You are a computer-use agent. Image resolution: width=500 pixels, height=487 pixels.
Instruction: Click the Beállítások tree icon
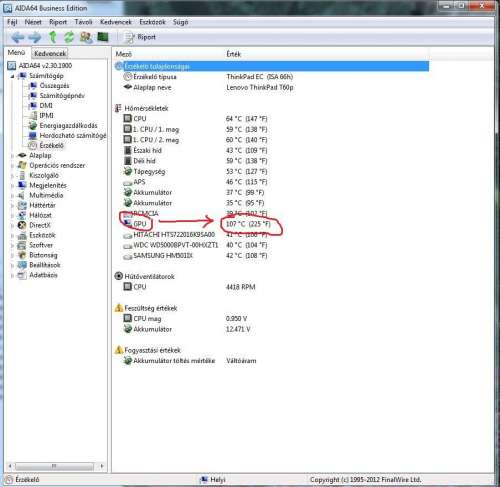pyautogui.click(x=22, y=266)
